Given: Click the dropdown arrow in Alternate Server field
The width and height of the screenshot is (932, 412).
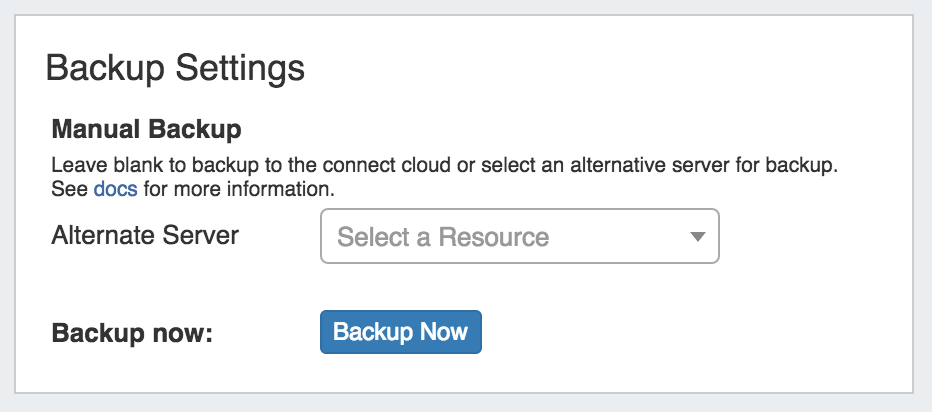Looking at the screenshot, I should [698, 237].
